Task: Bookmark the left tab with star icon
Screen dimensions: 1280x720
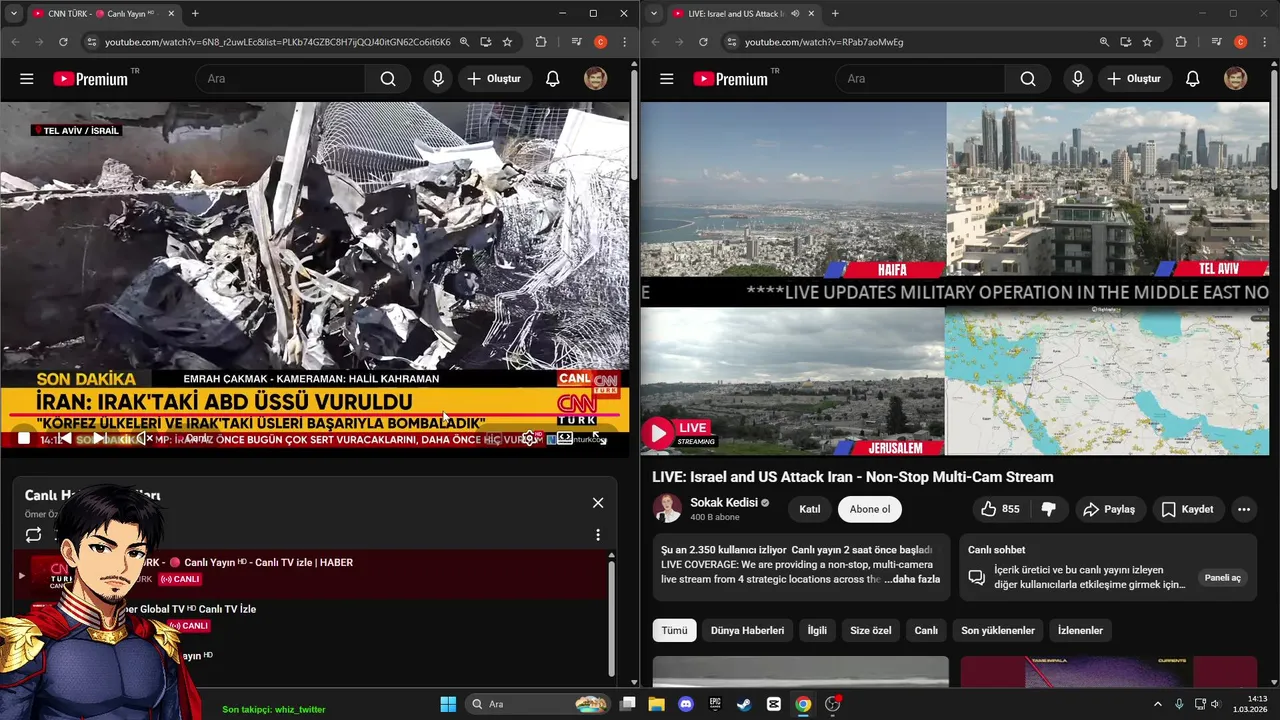Action: click(507, 42)
